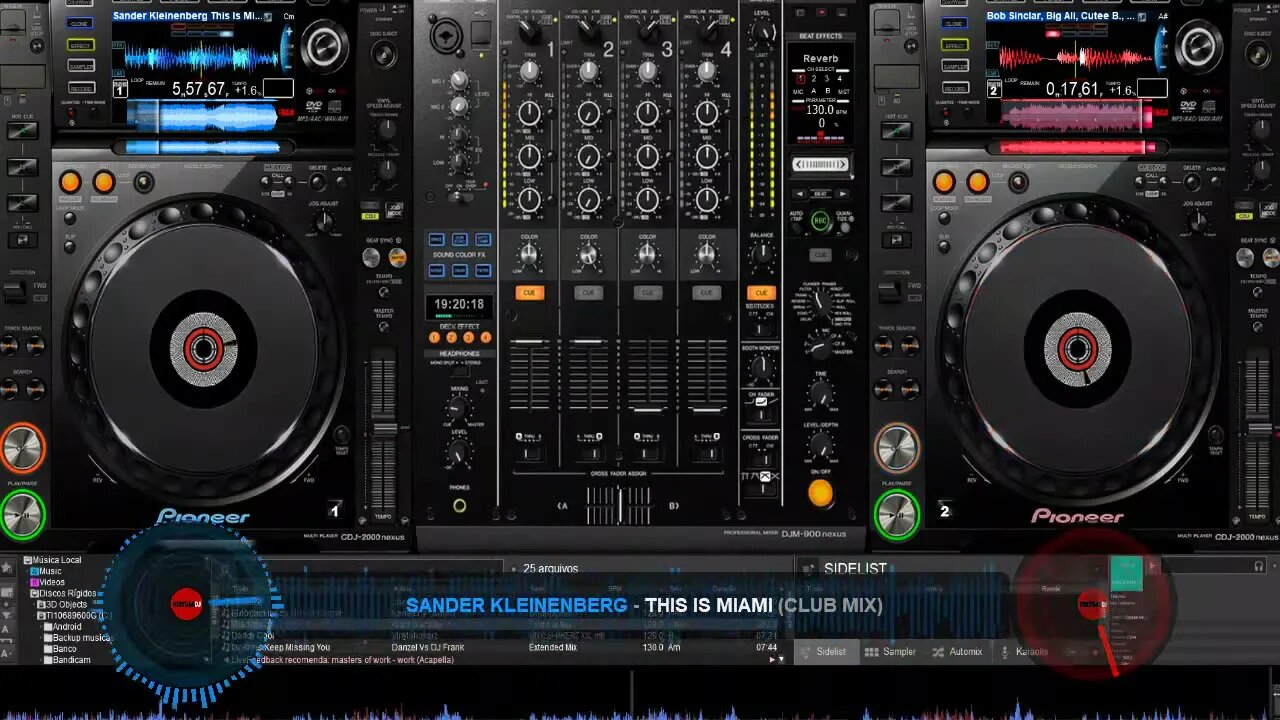The height and width of the screenshot is (720, 1280).
Task: Click the CLONE button on deck 1
Action: [80, 23]
